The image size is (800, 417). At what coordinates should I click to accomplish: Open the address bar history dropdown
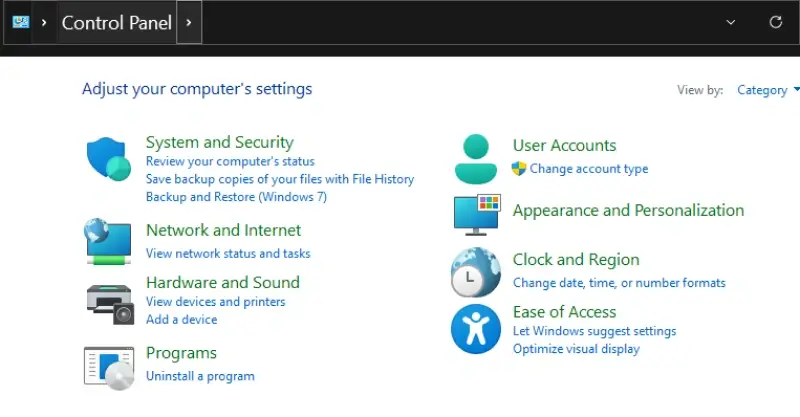coord(731,22)
